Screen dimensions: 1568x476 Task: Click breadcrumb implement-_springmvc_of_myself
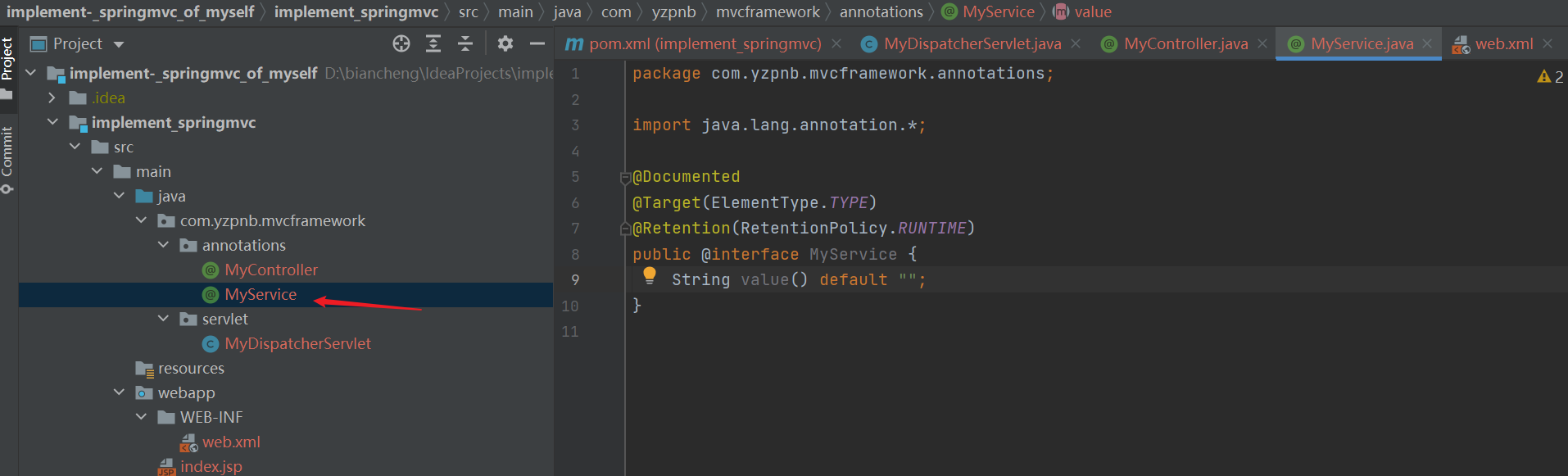coord(130,12)
